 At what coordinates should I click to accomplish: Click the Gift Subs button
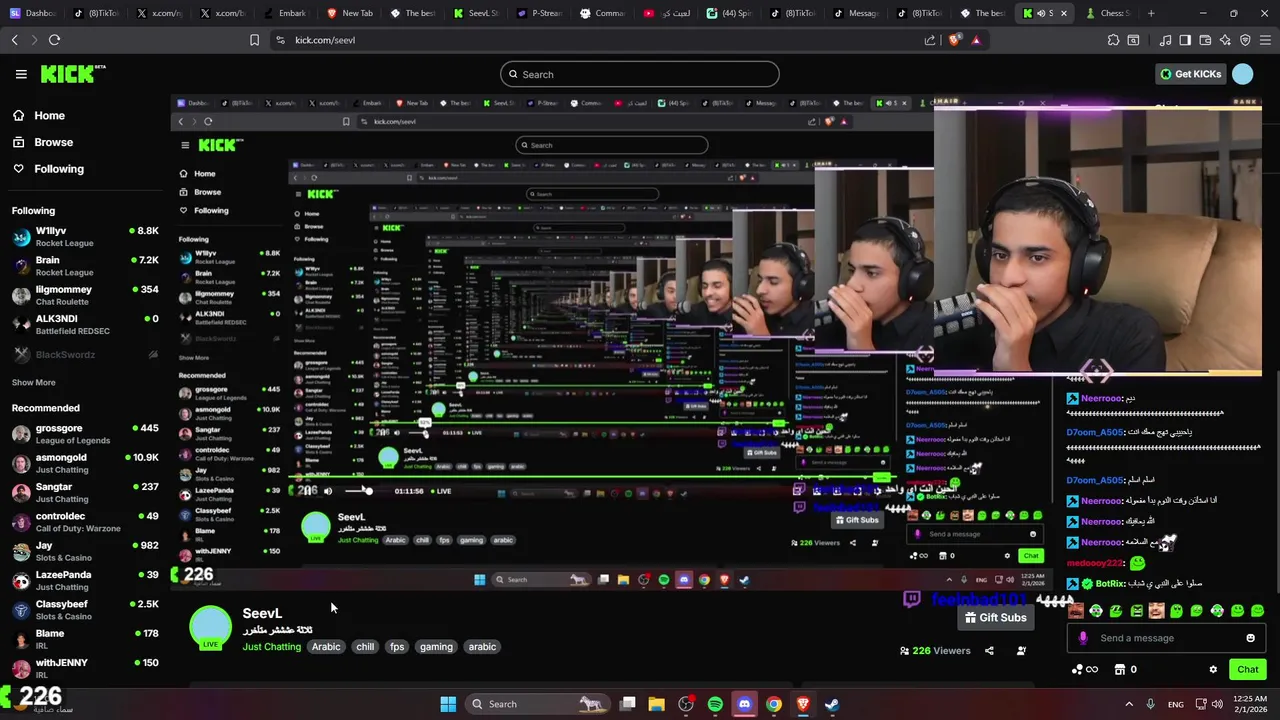[995, 618]
